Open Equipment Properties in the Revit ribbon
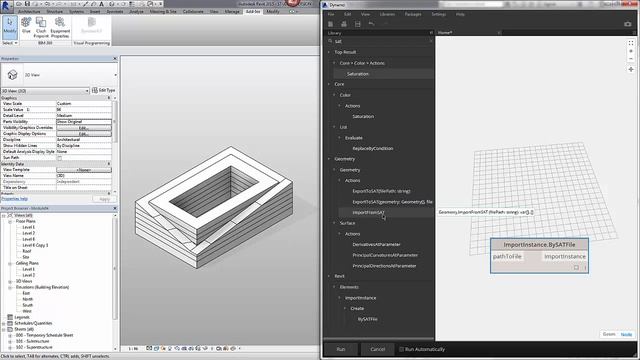The image size is (640, 360). point(60,27)
